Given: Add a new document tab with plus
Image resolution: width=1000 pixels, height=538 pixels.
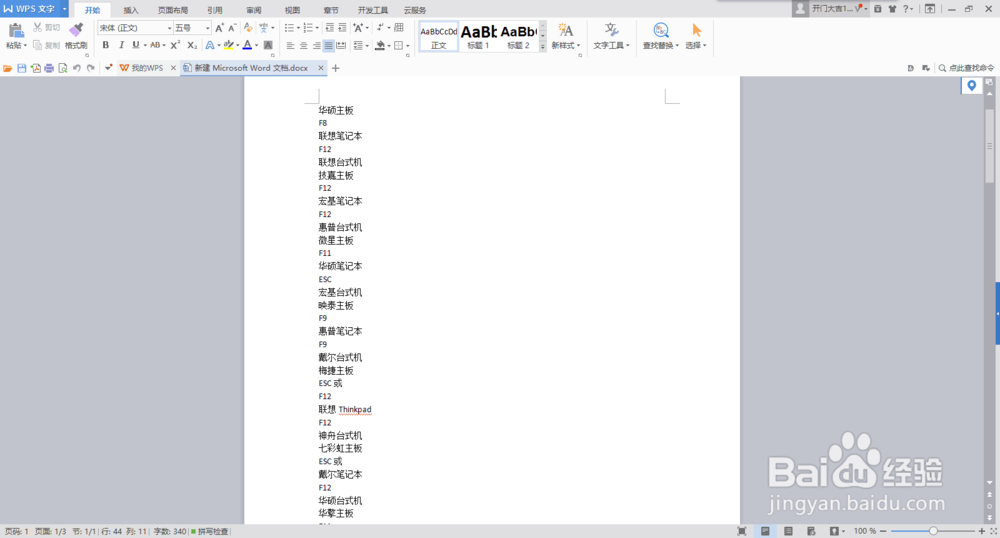Looking at the screenshot, I should (335, 68).
